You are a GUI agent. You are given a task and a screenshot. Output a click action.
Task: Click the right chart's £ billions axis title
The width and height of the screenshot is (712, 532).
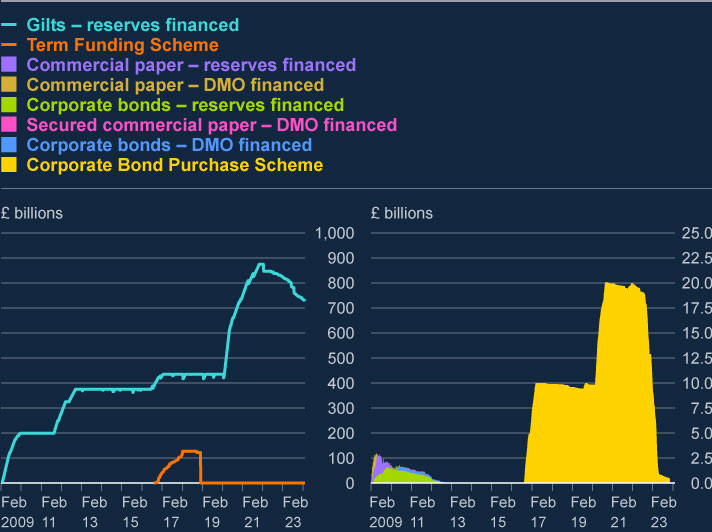pos(402,213)
